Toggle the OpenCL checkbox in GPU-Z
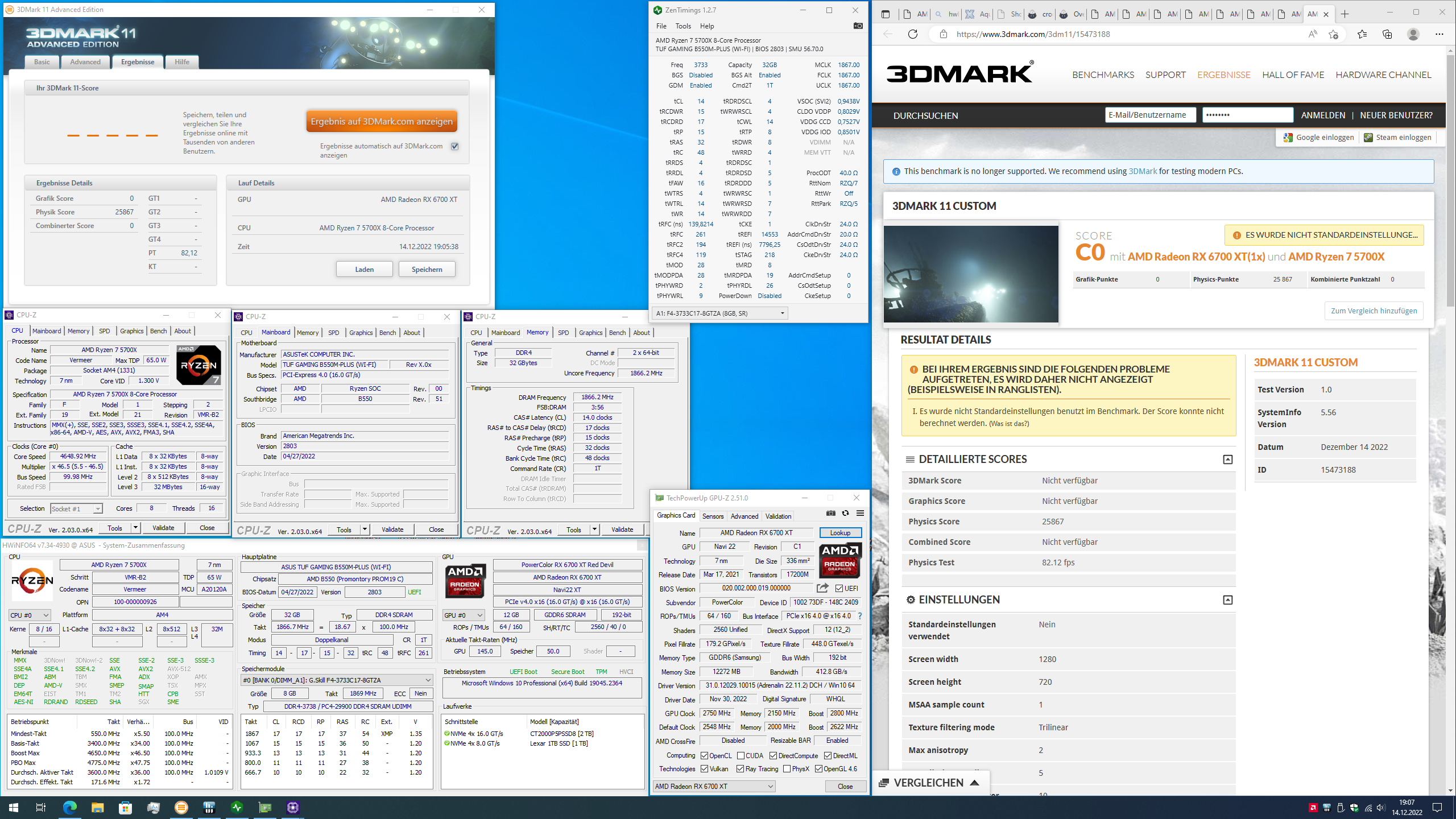Image resolution: width=1456 pixels, height=819 pixels. [x=704, y=755]
